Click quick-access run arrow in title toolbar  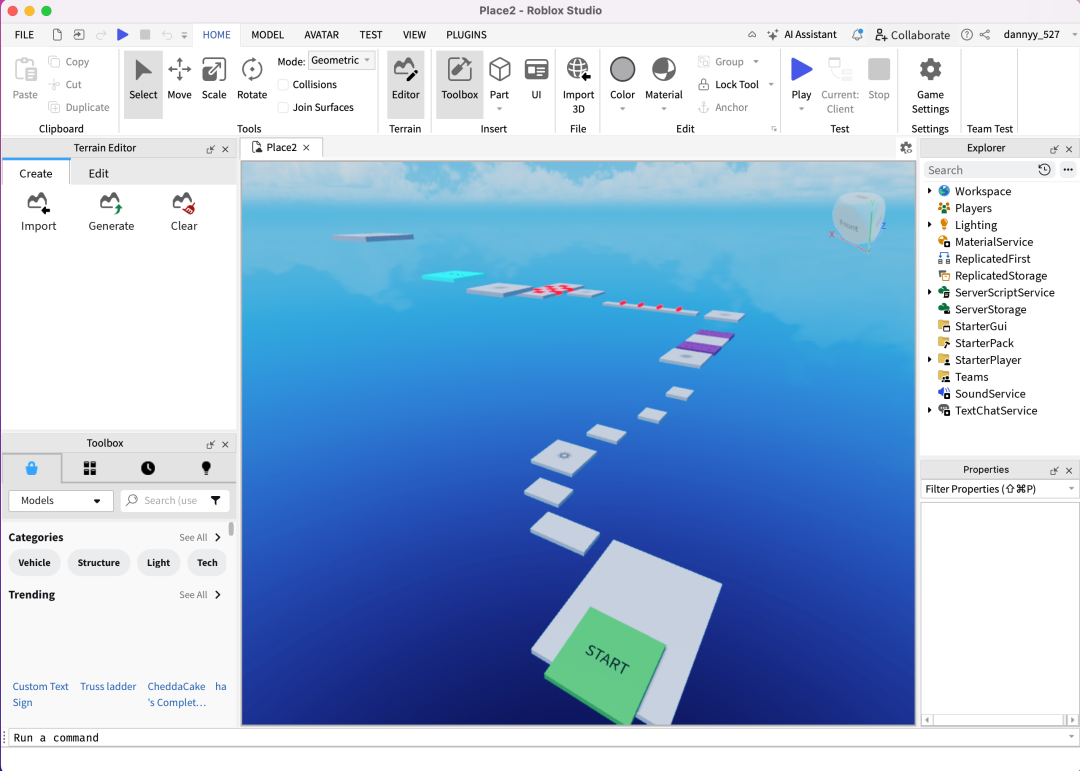(123, 34)
